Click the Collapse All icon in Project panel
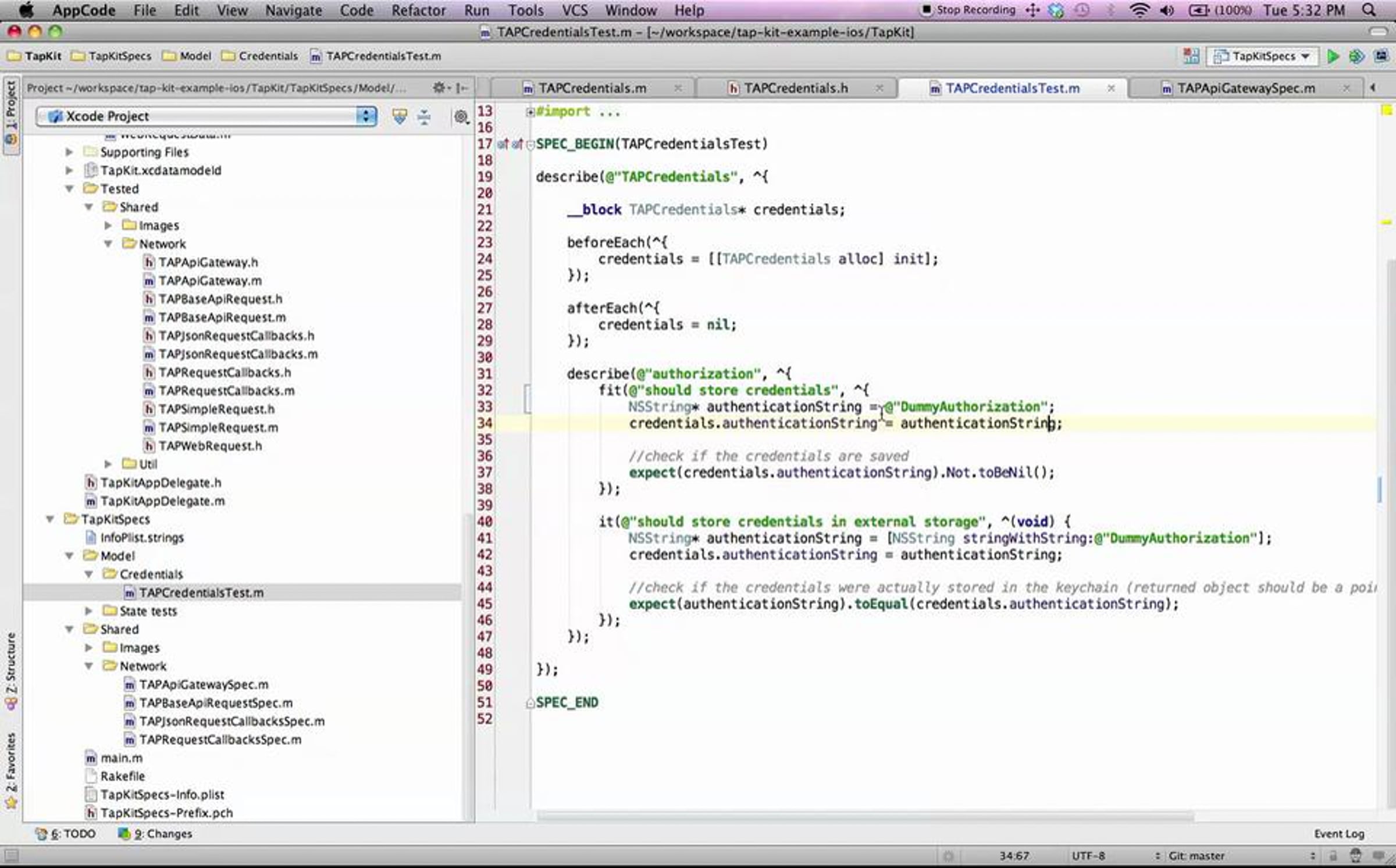This screenshot has height=868, width=1396. (424, 117)
